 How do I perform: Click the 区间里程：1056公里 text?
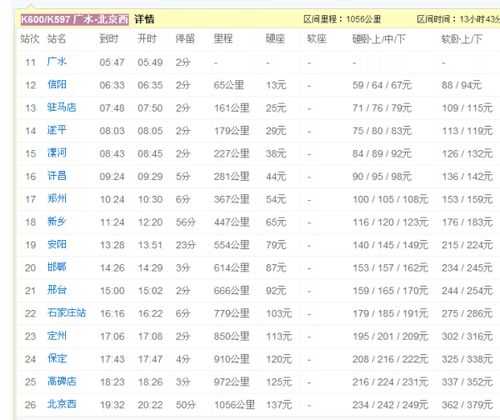tap(342, 19)
